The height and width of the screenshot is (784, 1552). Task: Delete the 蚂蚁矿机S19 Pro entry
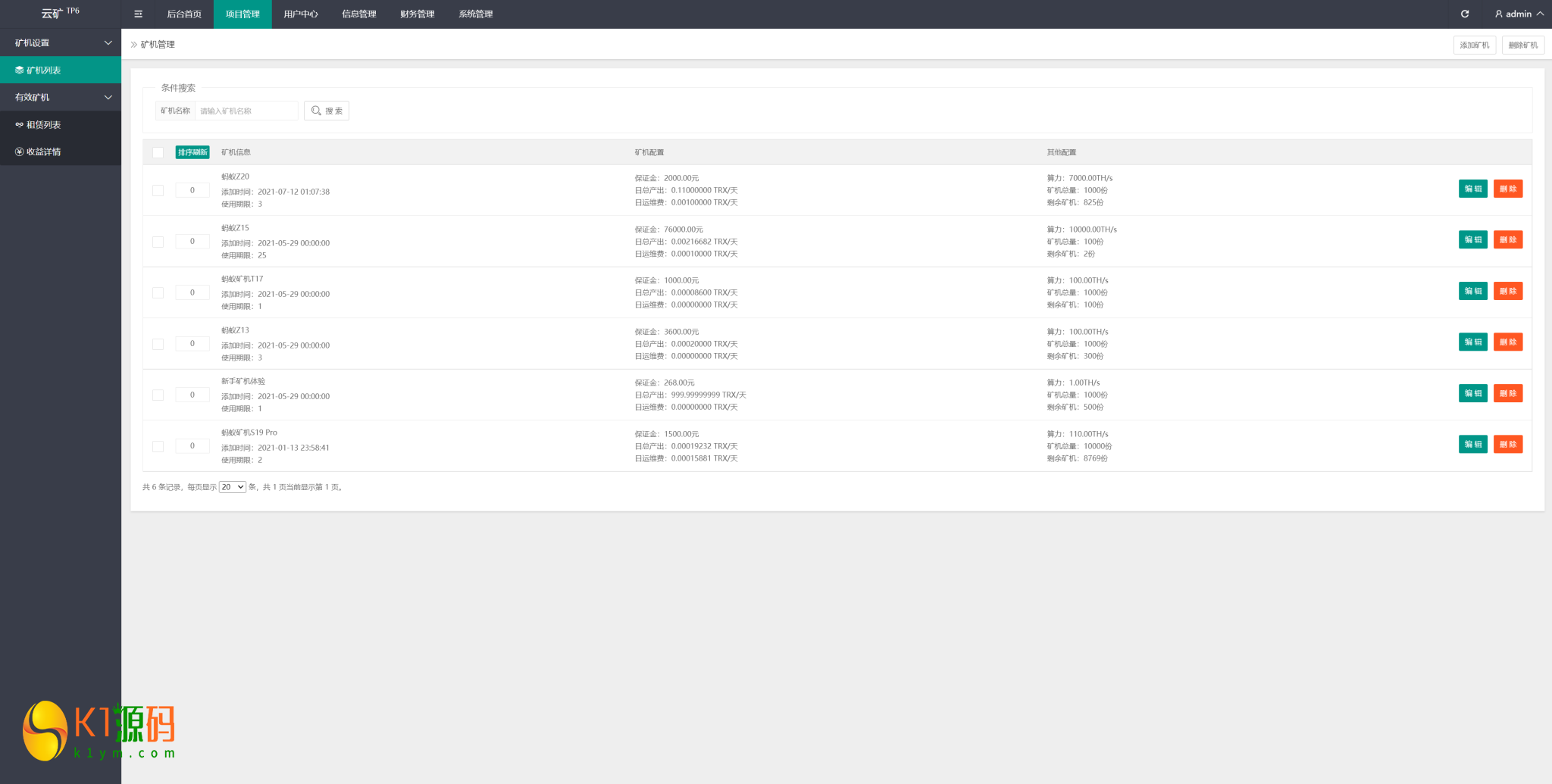[1508, 444]
